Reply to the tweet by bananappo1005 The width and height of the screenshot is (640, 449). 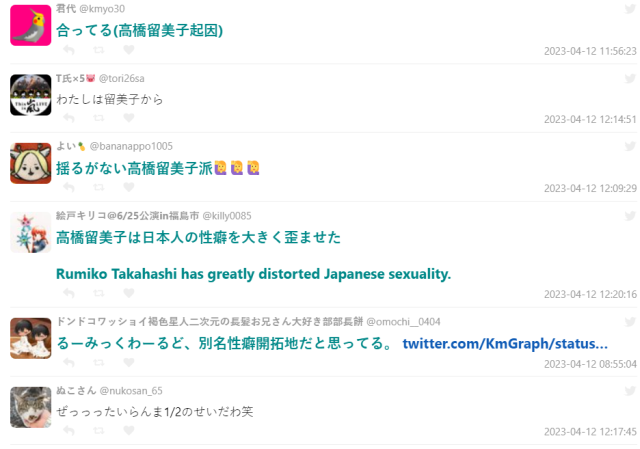tap(68, 187)
